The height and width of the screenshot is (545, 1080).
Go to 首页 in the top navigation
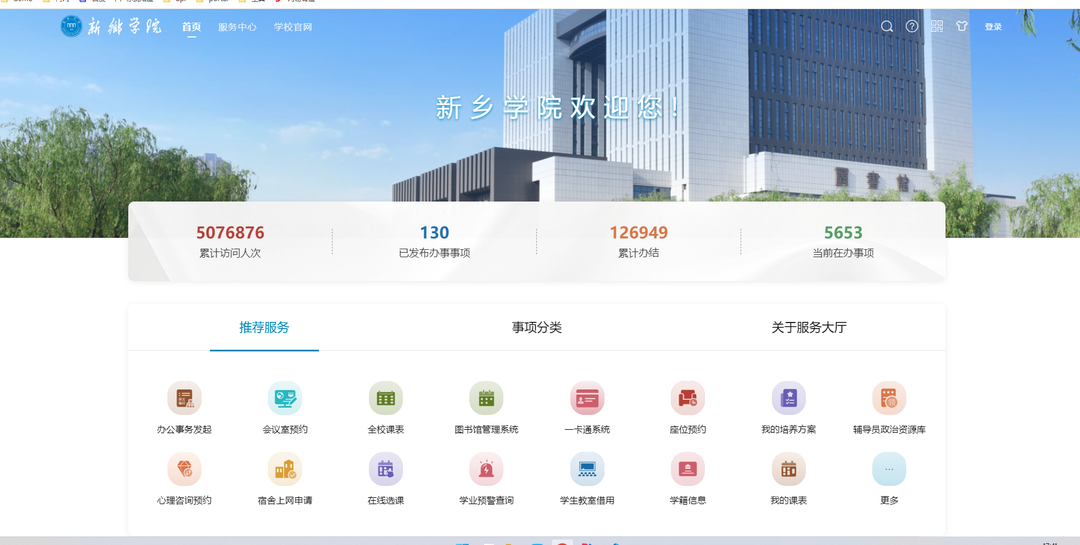191,27
